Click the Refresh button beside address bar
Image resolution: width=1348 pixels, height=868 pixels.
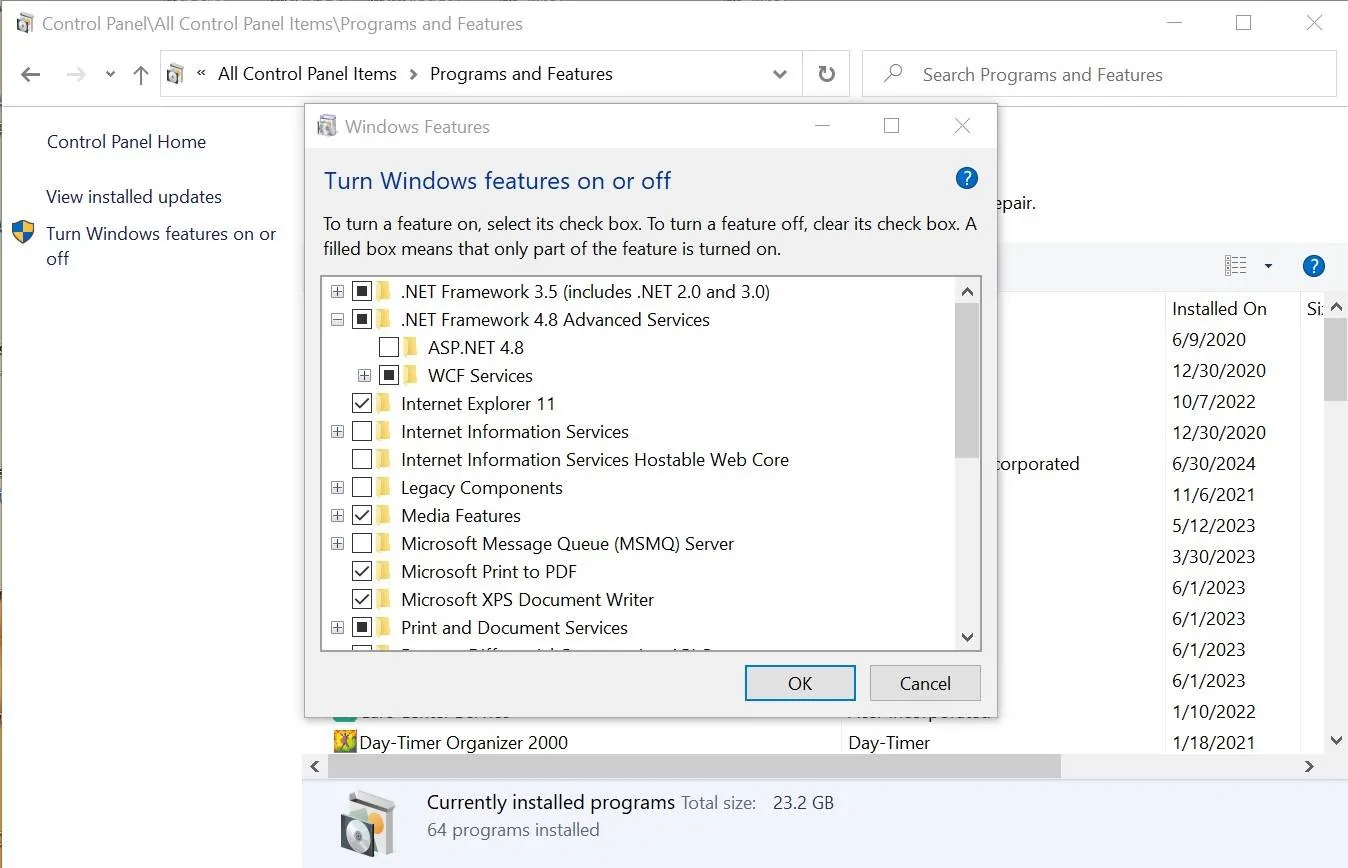pyautogui.click(x=826, y=74)
